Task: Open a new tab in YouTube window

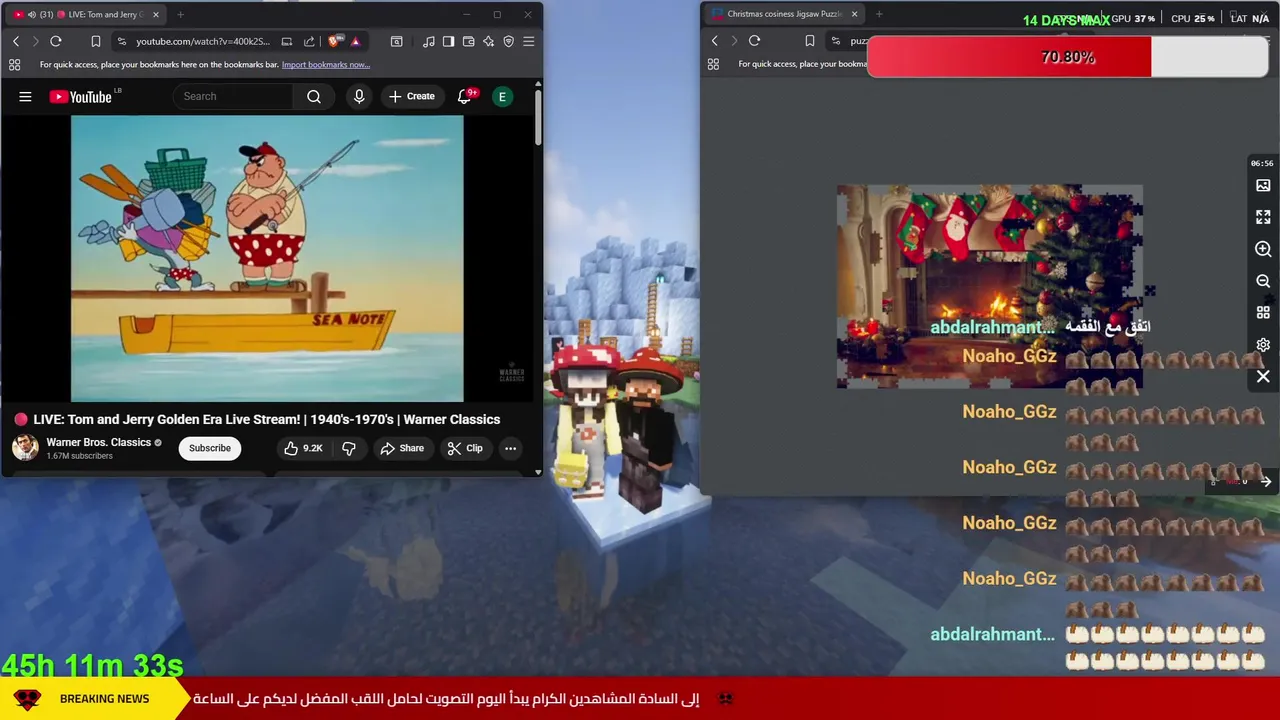Action: click(180, 15)
